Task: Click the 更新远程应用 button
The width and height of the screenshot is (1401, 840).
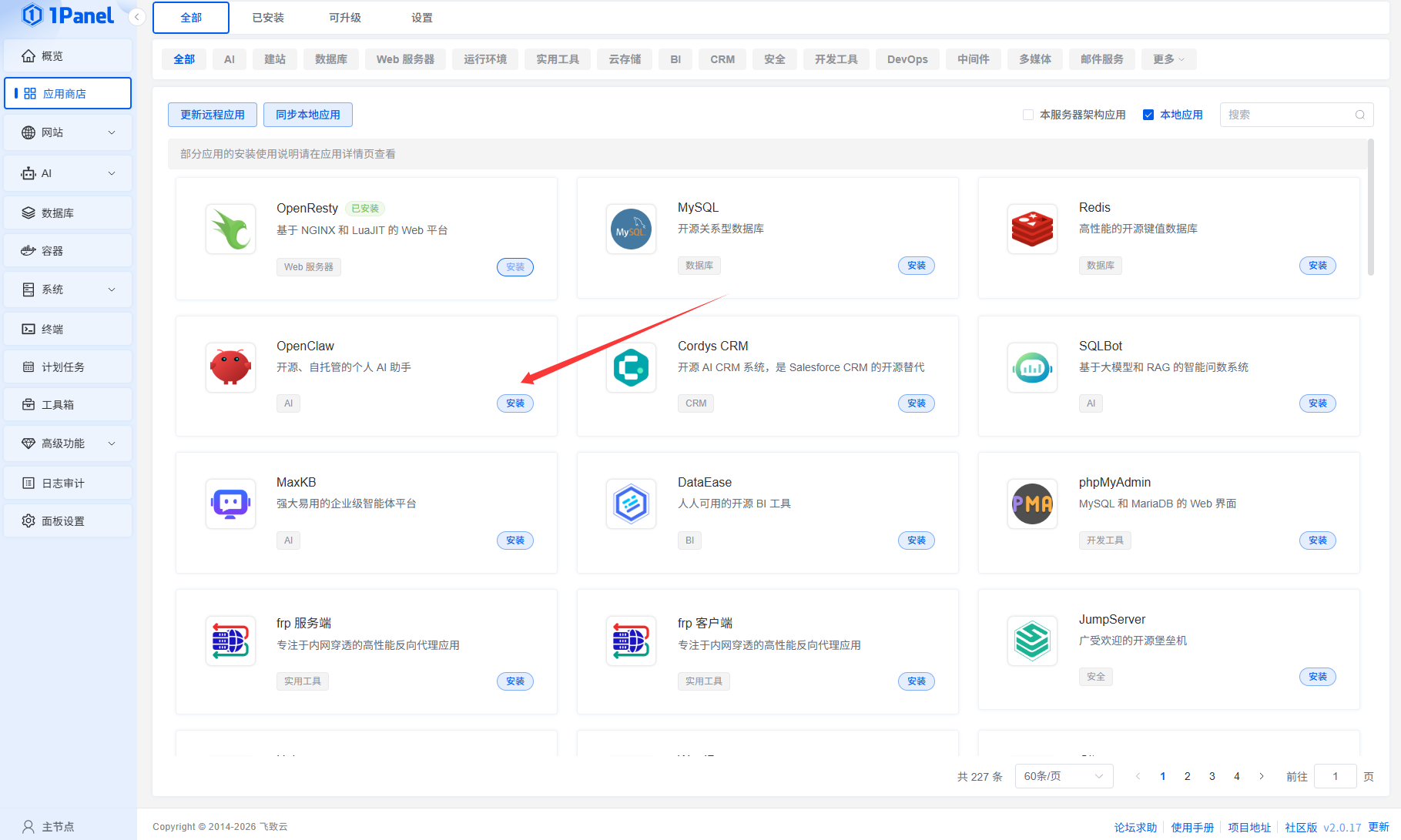Action: (213, 115)
